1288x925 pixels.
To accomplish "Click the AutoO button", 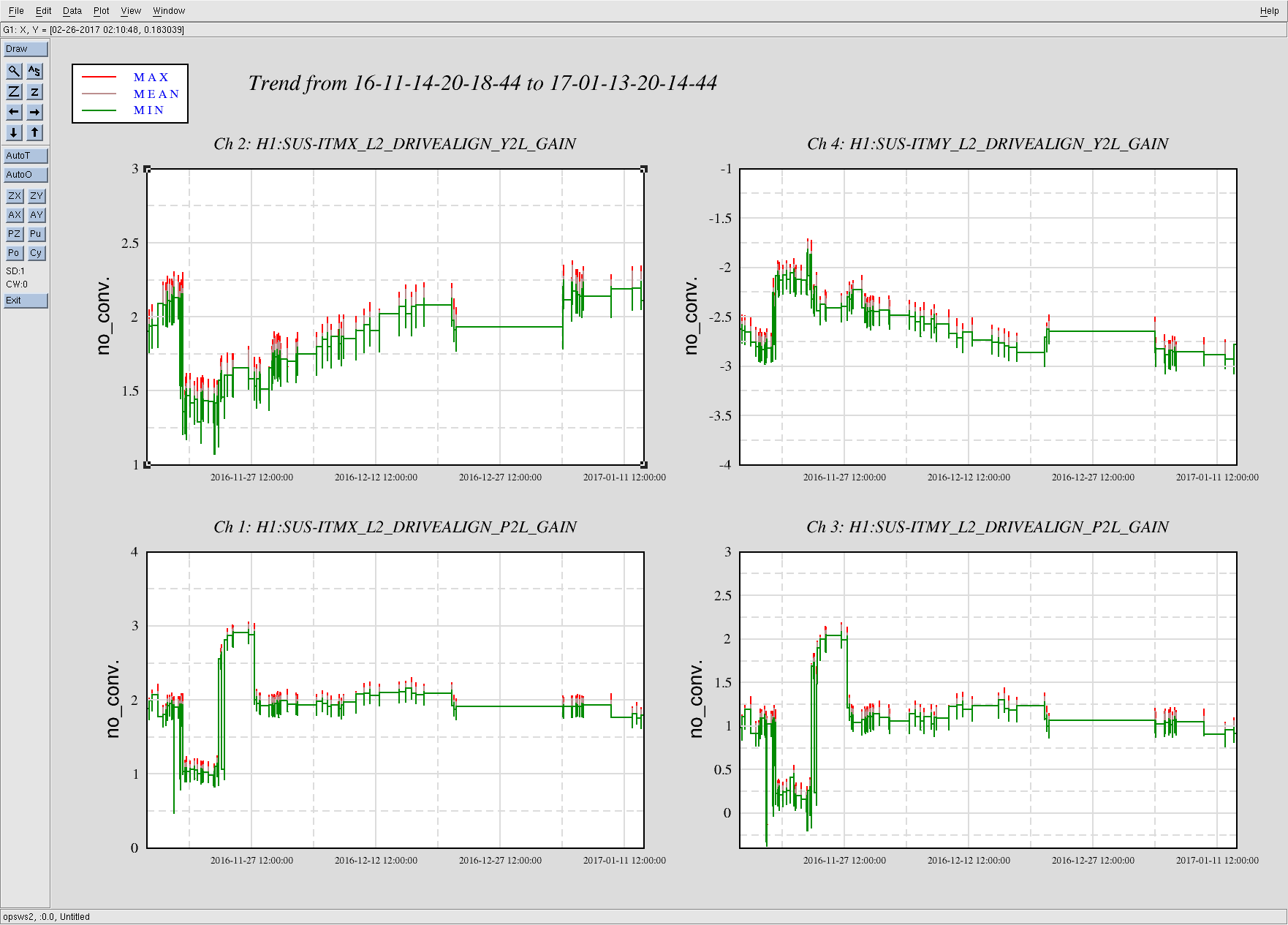I will (x=26, y=175).
